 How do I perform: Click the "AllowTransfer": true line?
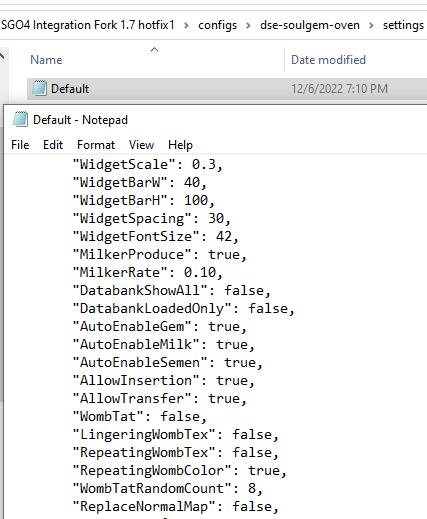click(x=160, y=398)
